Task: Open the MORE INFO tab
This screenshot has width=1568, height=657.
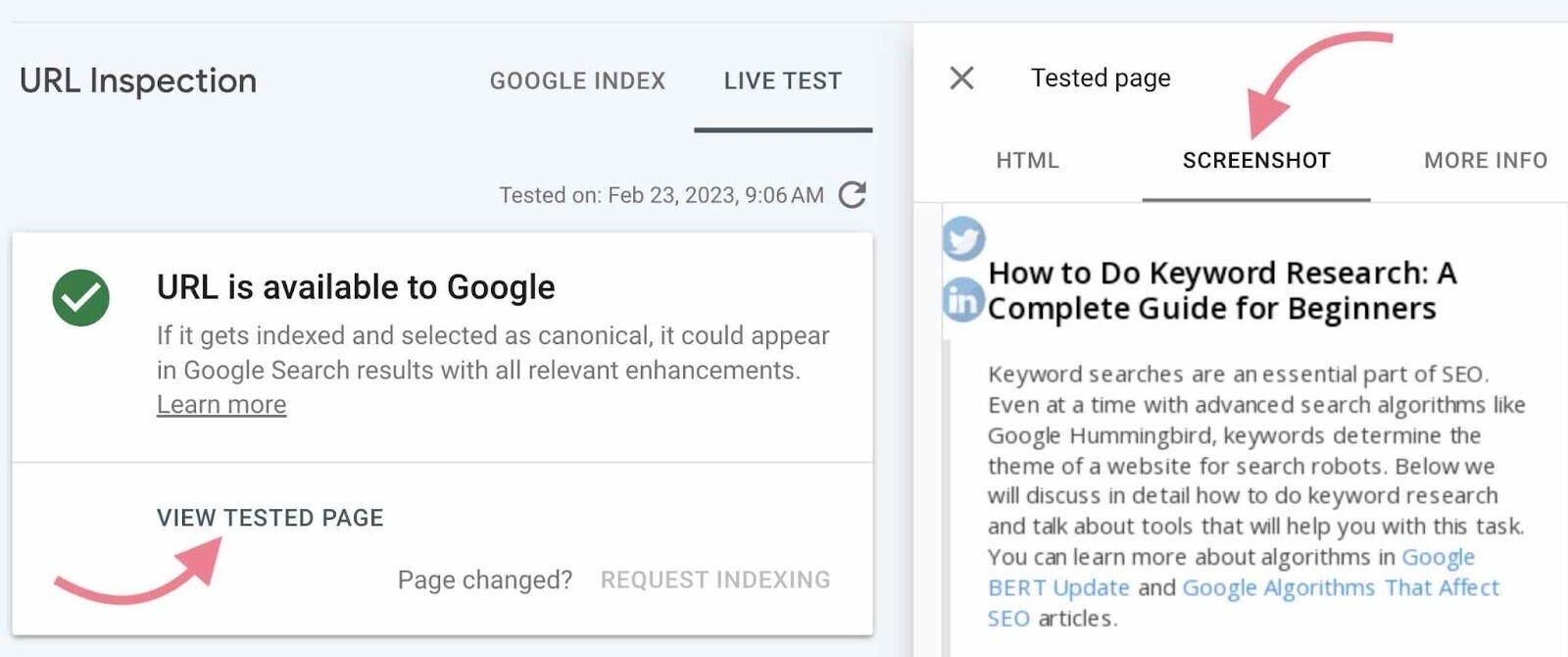Action: (1485, 160)
